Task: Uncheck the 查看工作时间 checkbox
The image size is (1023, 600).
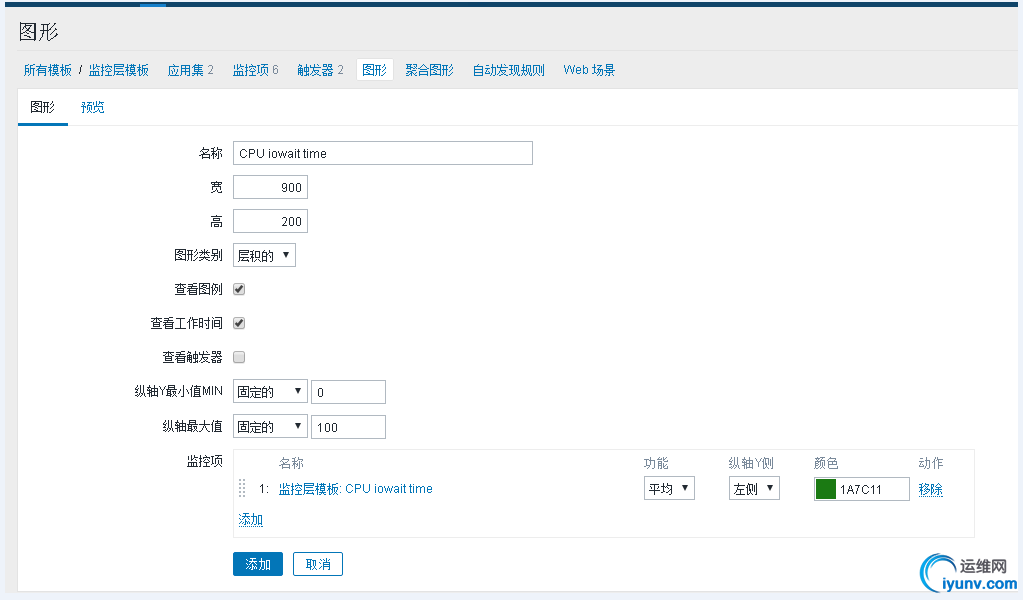Action: [239, 323]
